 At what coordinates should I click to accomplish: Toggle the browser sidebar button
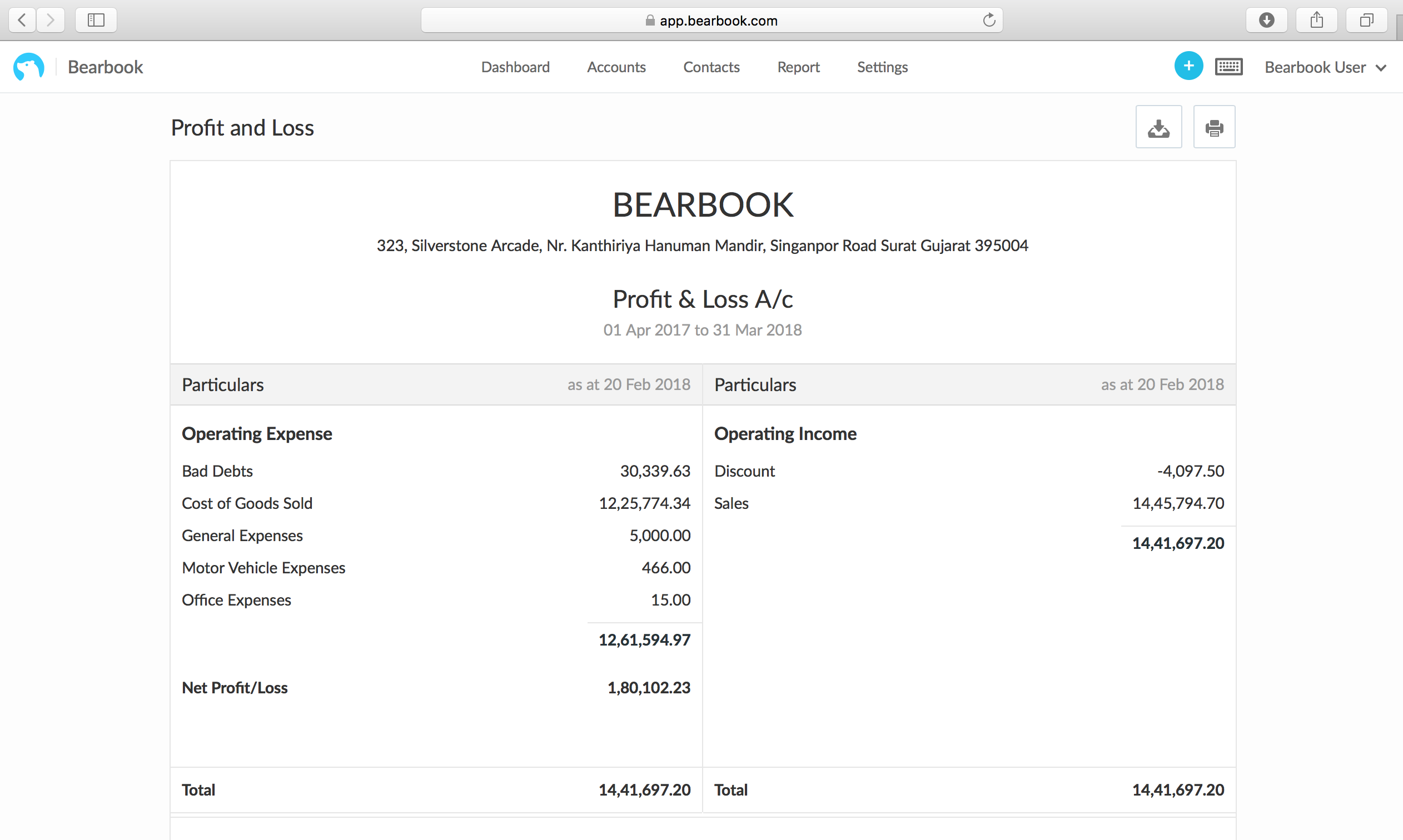(96, 21)
